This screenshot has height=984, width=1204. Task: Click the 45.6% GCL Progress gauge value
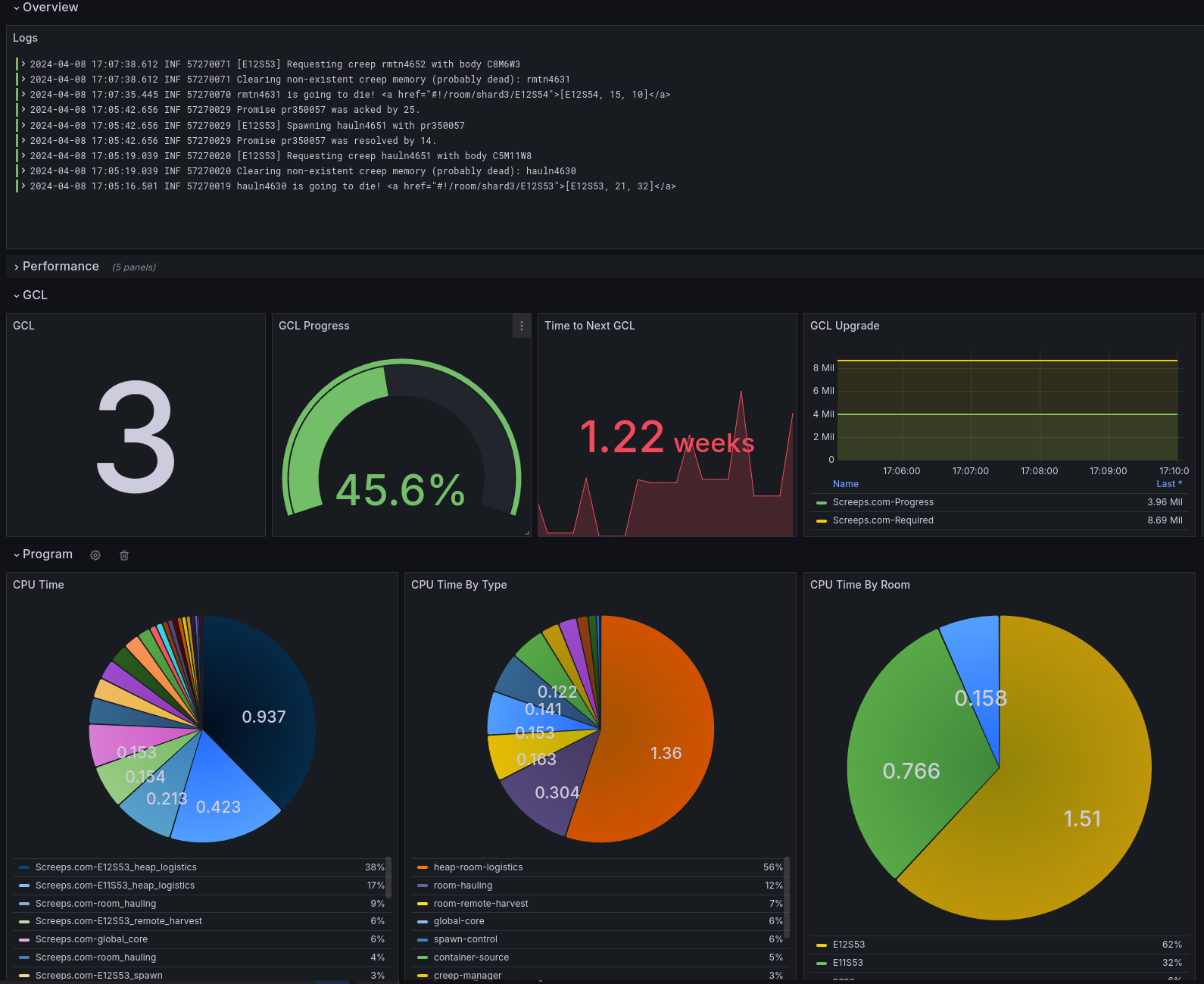pos(401,491)
